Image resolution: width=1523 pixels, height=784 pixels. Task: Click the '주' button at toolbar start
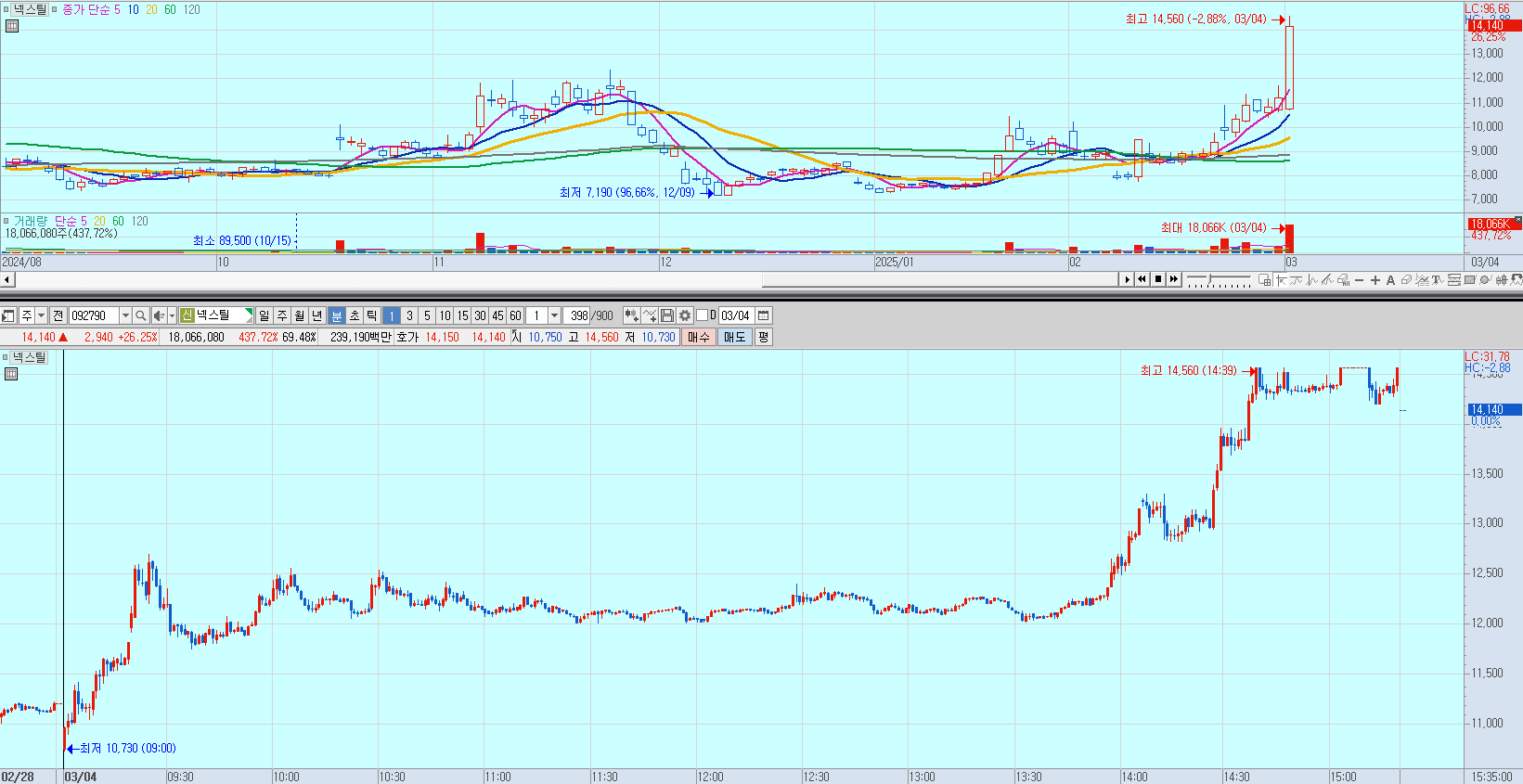tap(27, 315)
